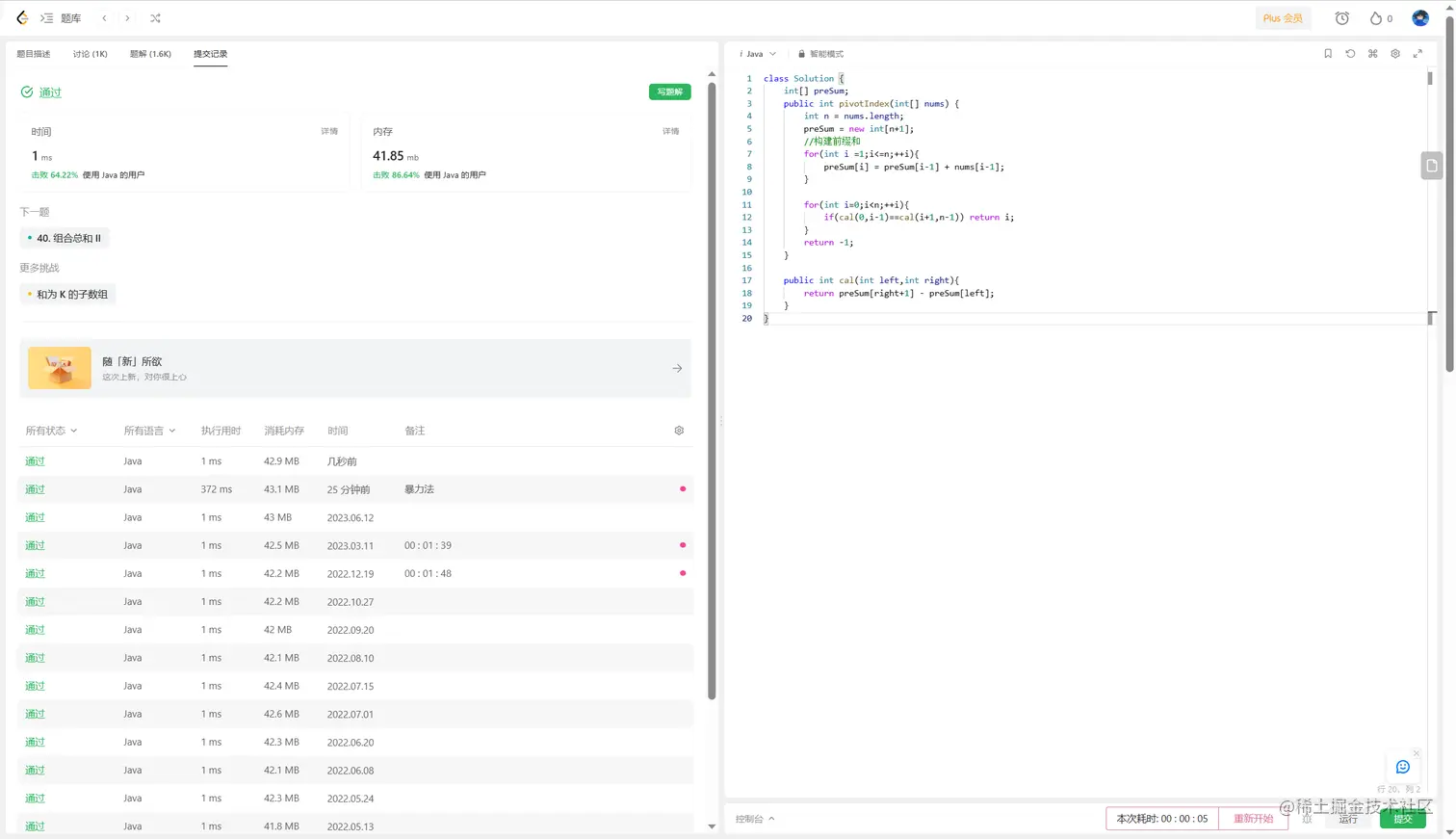Click the 运行 run button
Viewport: 1456px width, 839px height.
point(1348,819)
